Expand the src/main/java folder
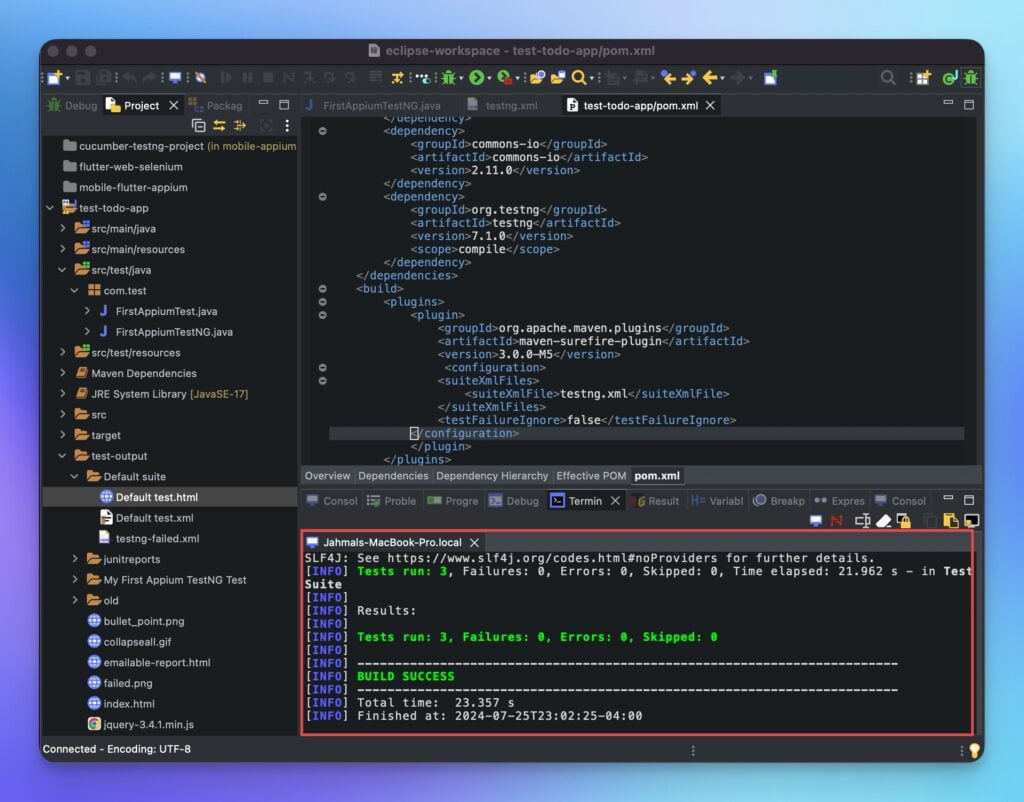Image resolution: width=1024 pixels, height=802 pixels. [x=63, y=229]
